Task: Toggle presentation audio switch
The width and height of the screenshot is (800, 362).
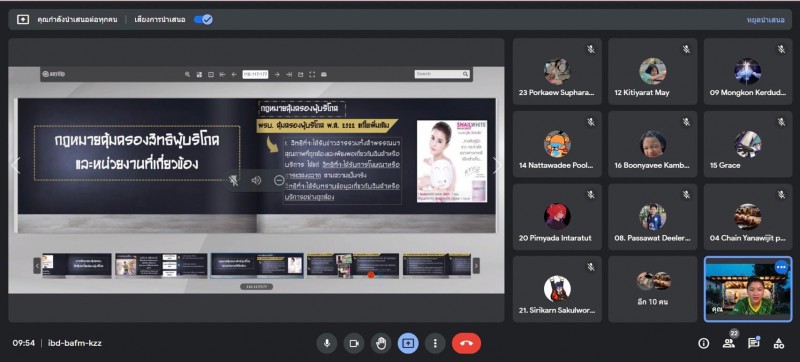Action: tap(203, 20)
